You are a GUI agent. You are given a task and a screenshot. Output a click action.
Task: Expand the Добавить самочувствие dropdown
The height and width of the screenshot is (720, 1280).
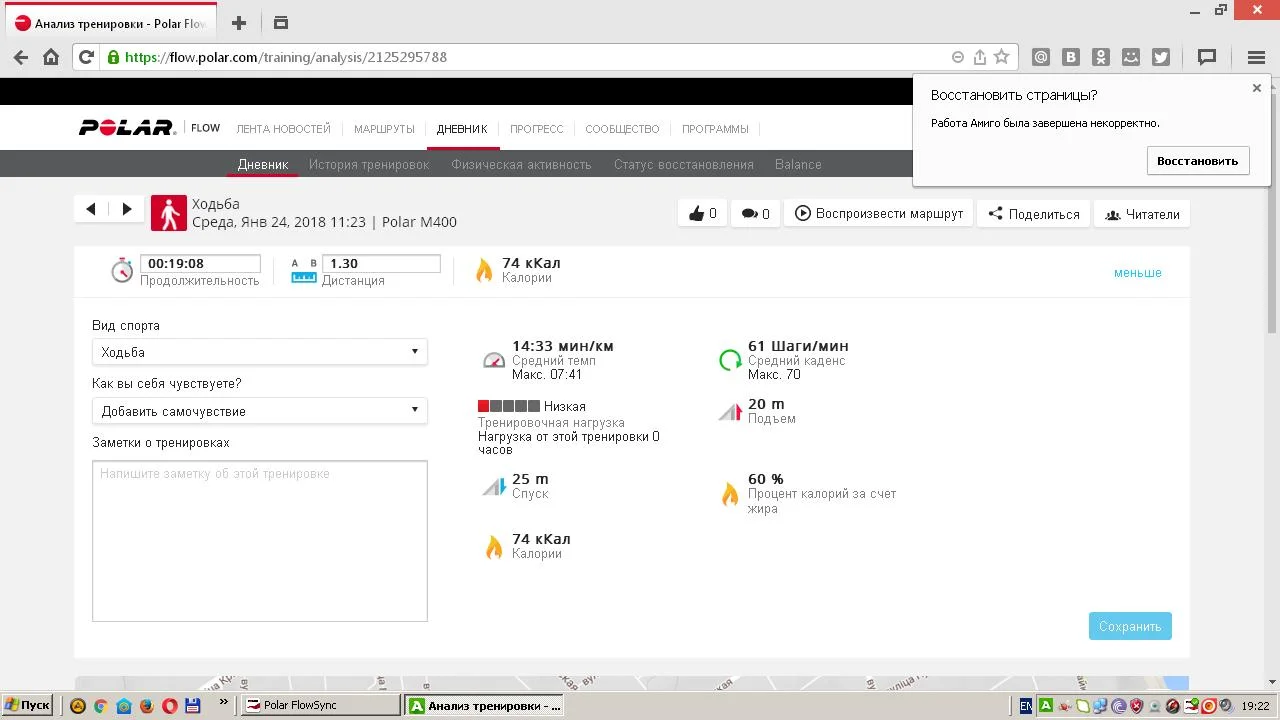point(259,411)
